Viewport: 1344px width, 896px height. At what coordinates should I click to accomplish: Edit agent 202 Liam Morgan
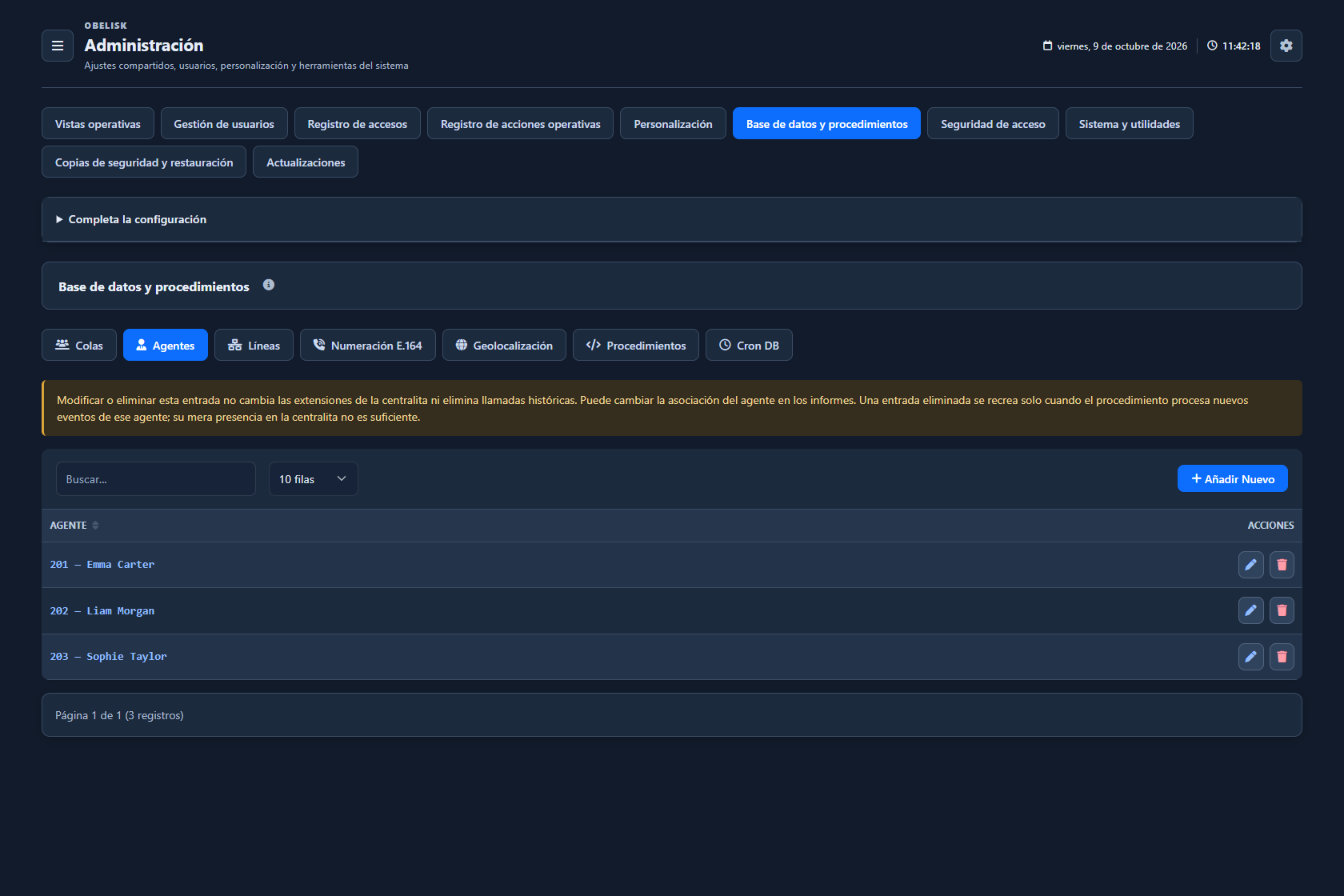(1250, 610)
